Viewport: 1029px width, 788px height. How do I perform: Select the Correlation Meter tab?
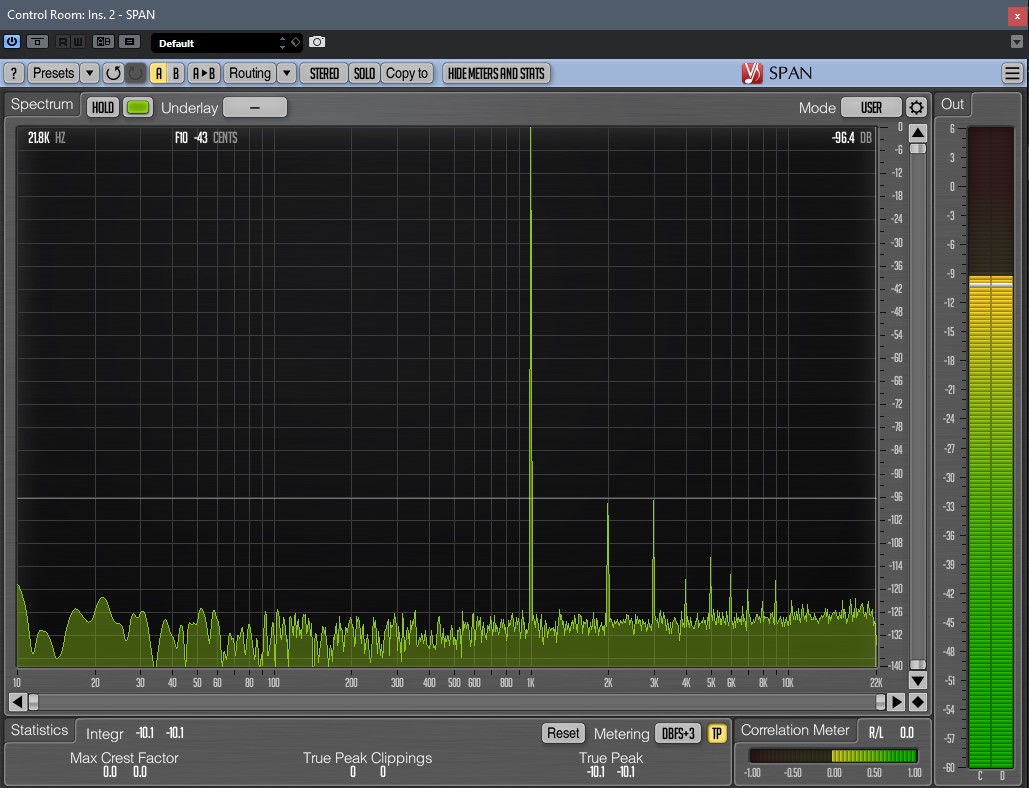tap(795, 730)
